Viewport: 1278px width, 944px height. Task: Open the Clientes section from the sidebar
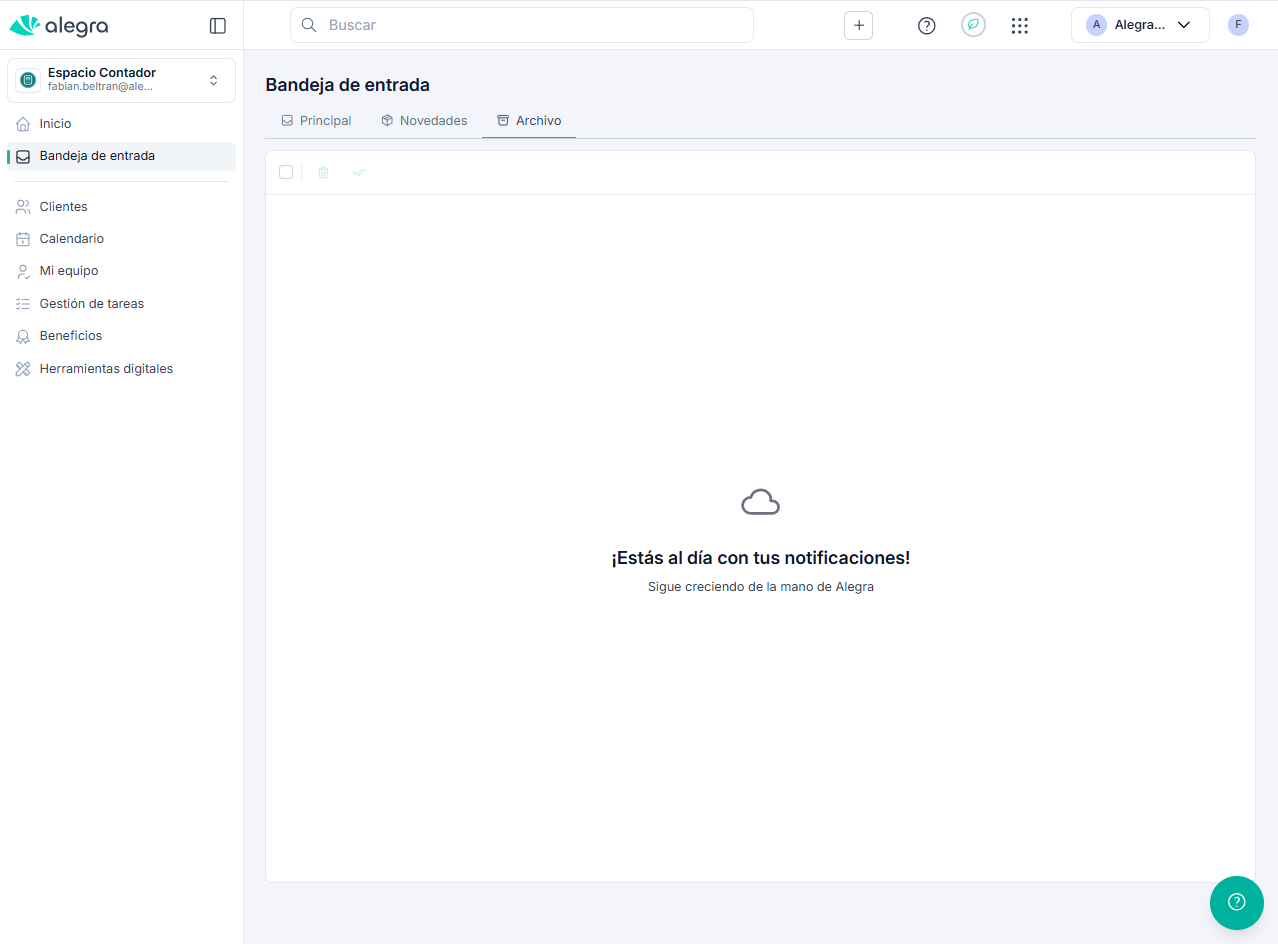click(63, 206)
